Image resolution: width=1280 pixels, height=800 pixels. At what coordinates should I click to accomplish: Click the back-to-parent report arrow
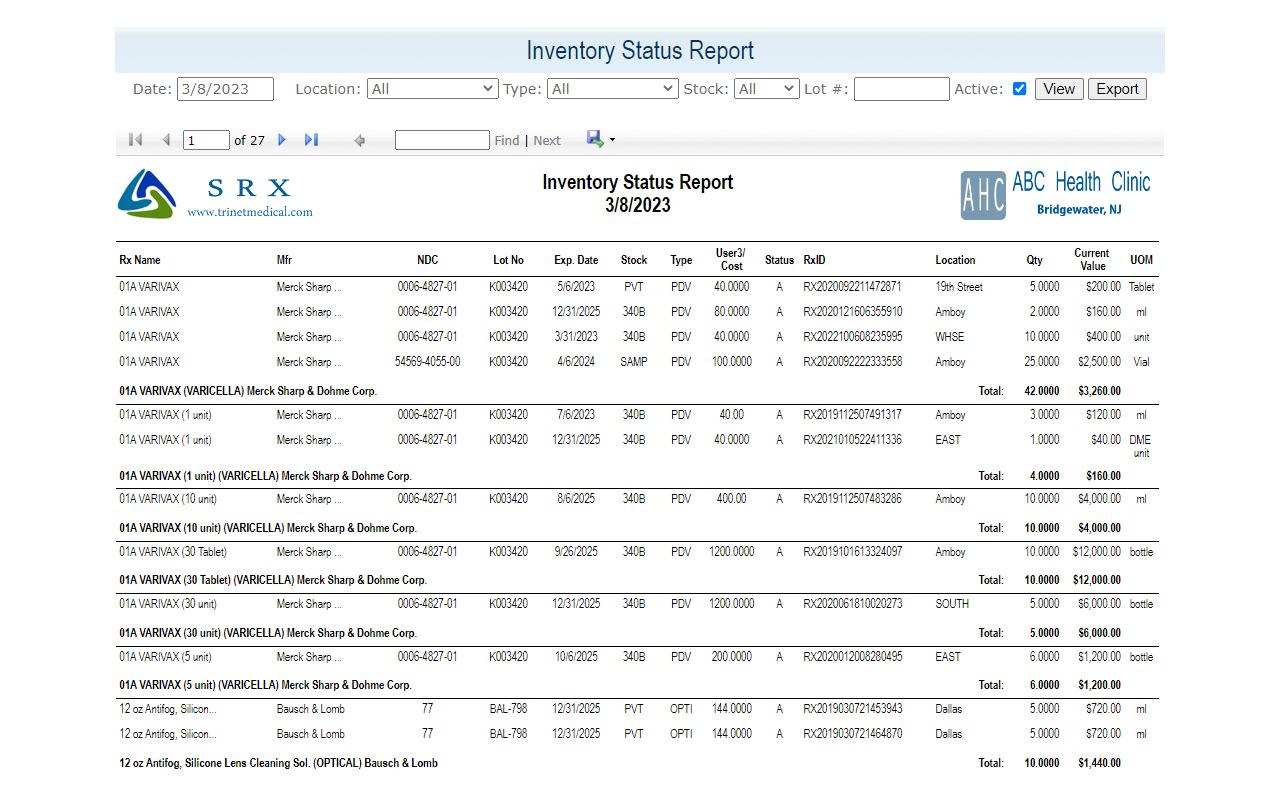click(x=359, y=141)
